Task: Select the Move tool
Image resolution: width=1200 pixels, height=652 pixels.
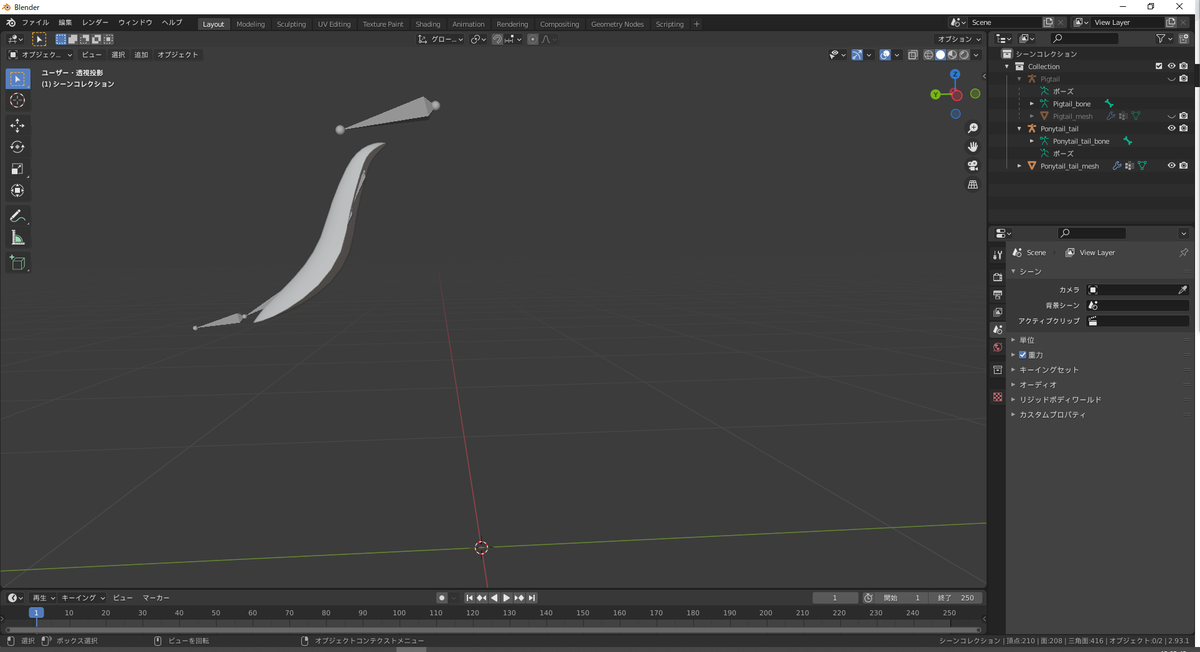Action: coord(17,125)
